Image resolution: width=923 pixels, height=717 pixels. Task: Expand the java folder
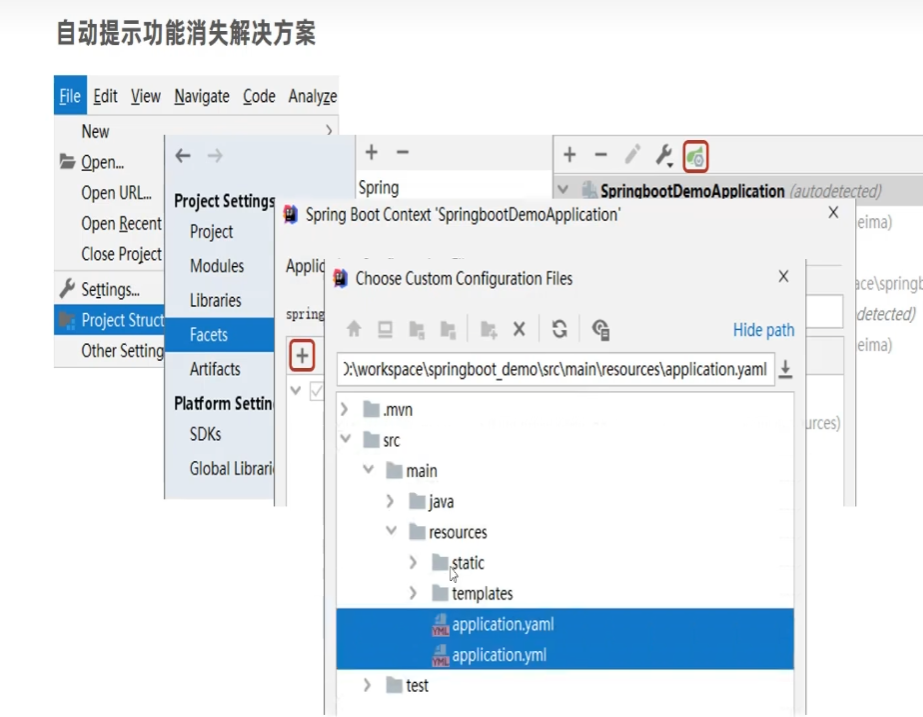click(x=390, y=501)
